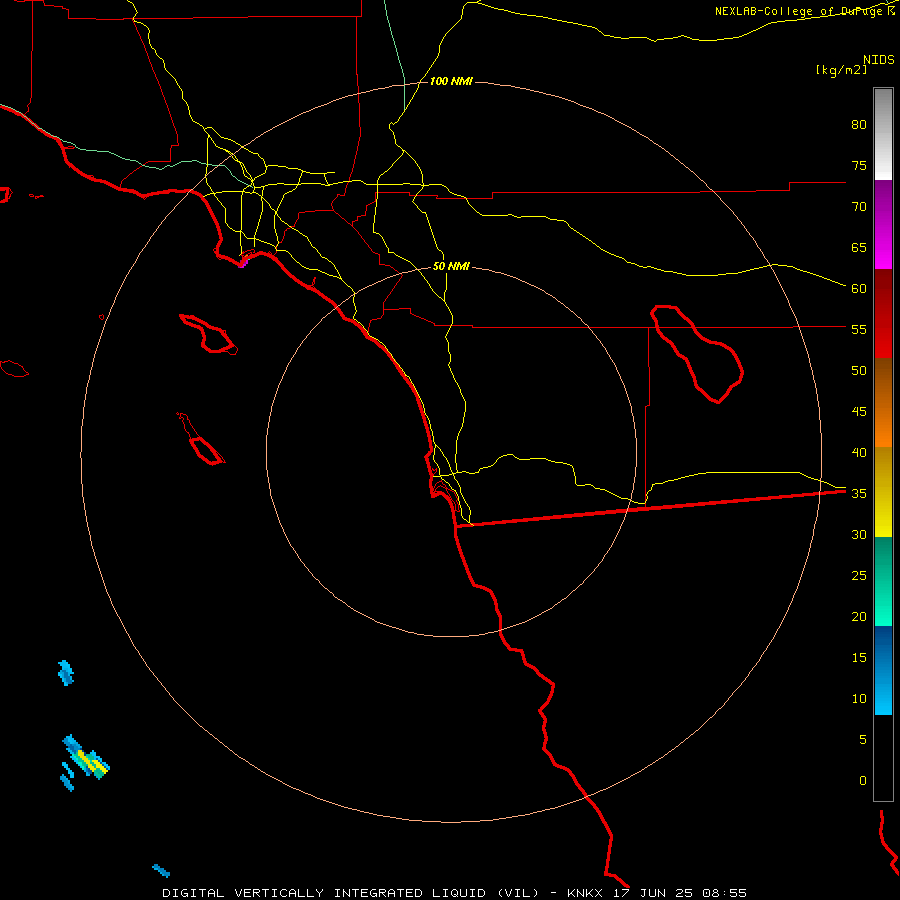Screen dimensions: 900x900
Task: Click the 25 value on the color scale
Action: [x=859, y=576]
